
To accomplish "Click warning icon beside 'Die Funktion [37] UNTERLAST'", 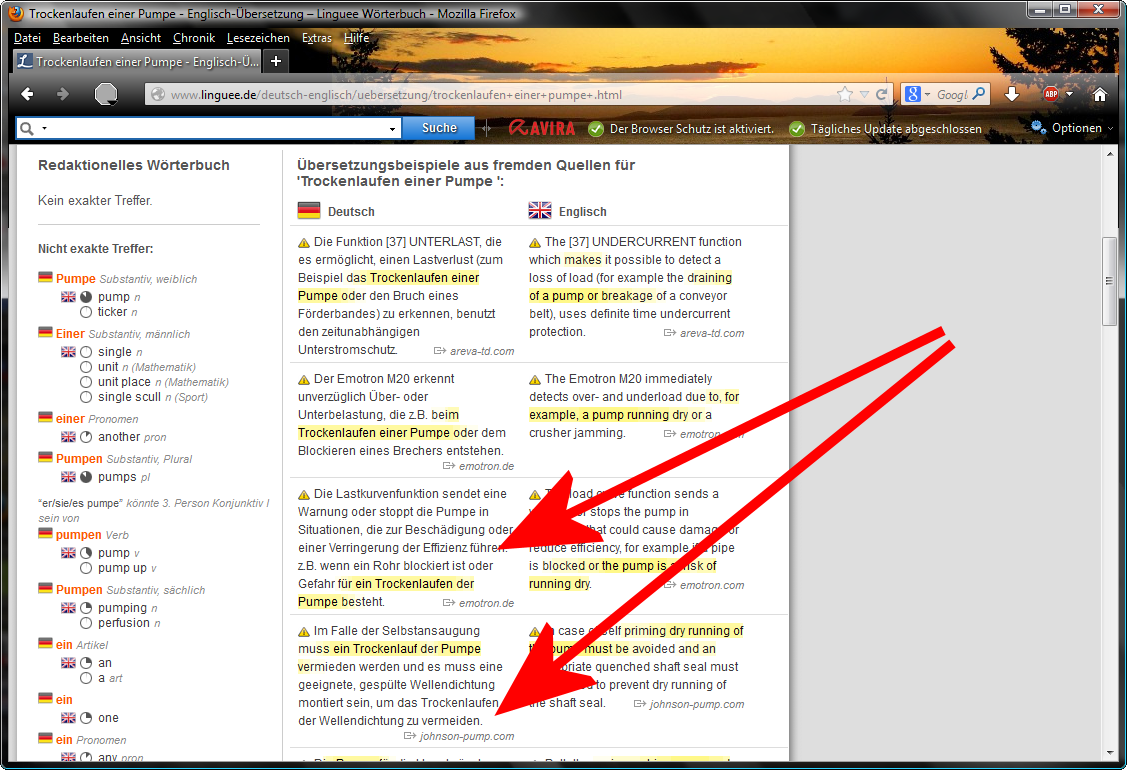I will (304, 242).
